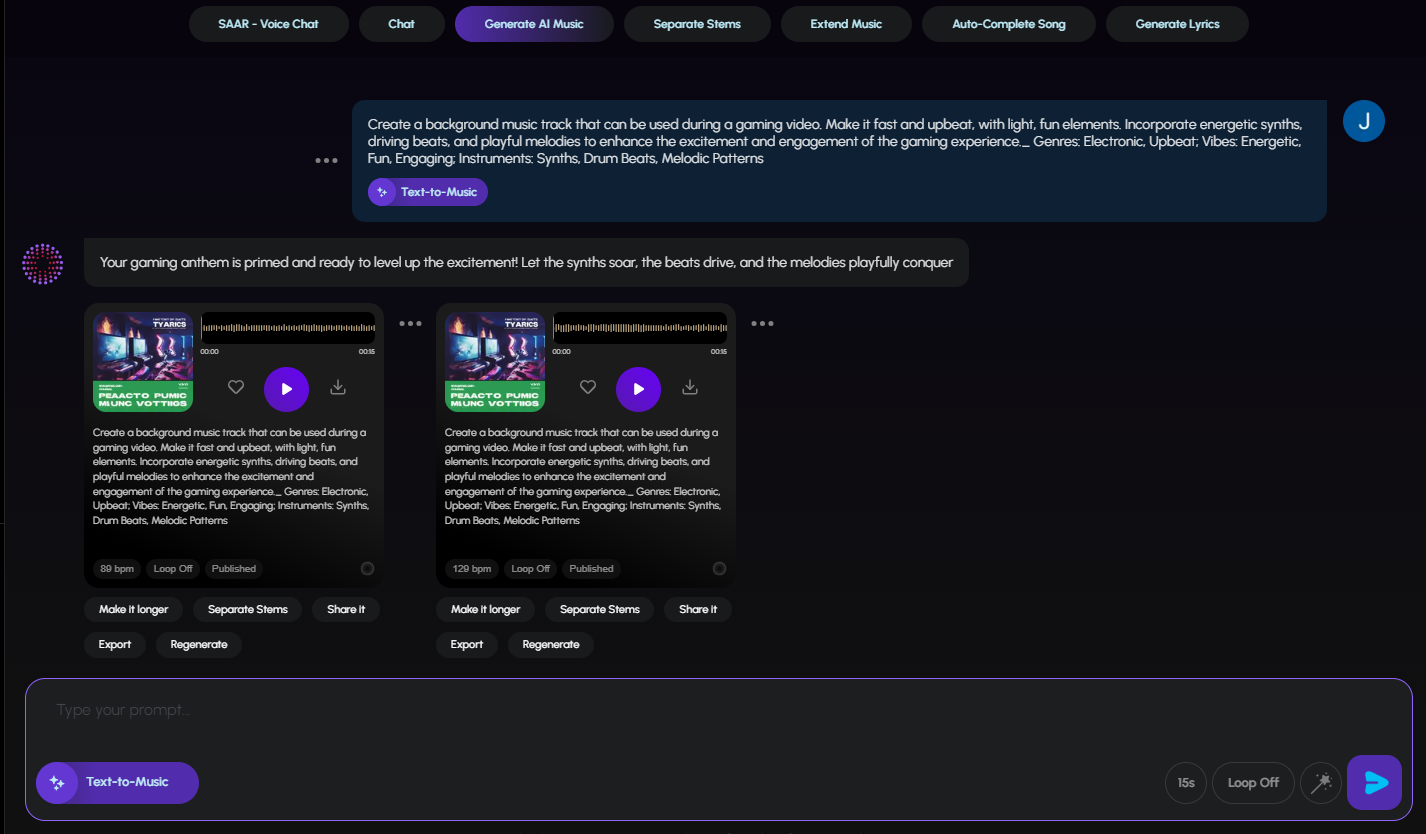Download the 89 bpm track
This screenshot has height=834, width=1426.
[x=338, y=387]
